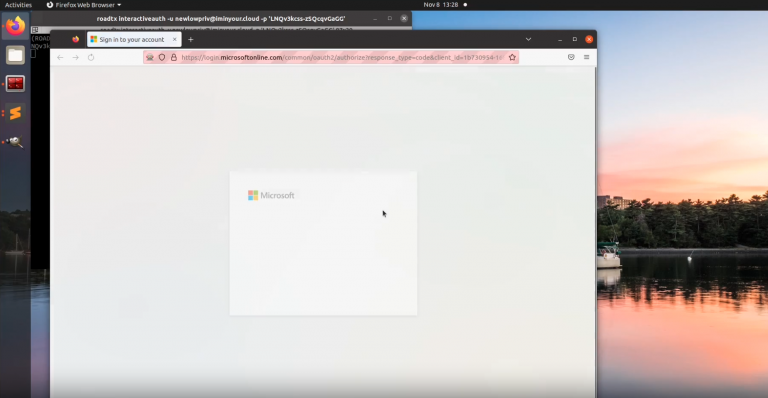Open the magnifier app icon in the dock
Screen dimensions: 768x398
click(15, 142)
